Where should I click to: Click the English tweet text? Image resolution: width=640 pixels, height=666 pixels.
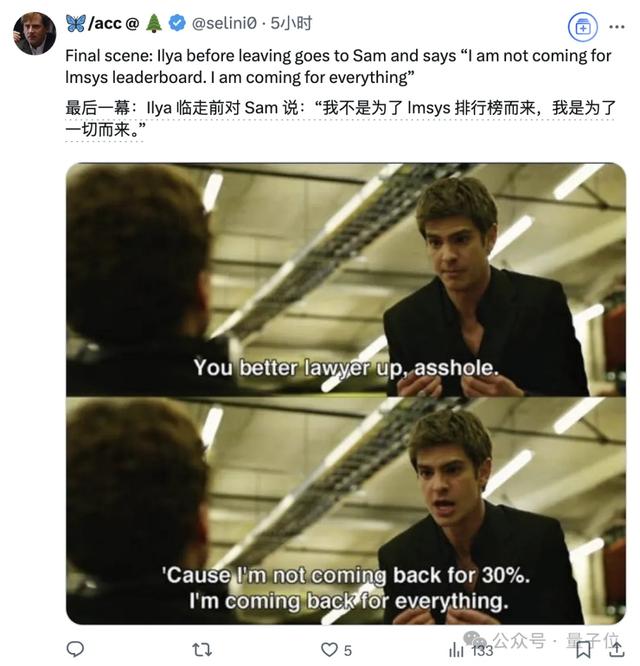tap(338, 67)
